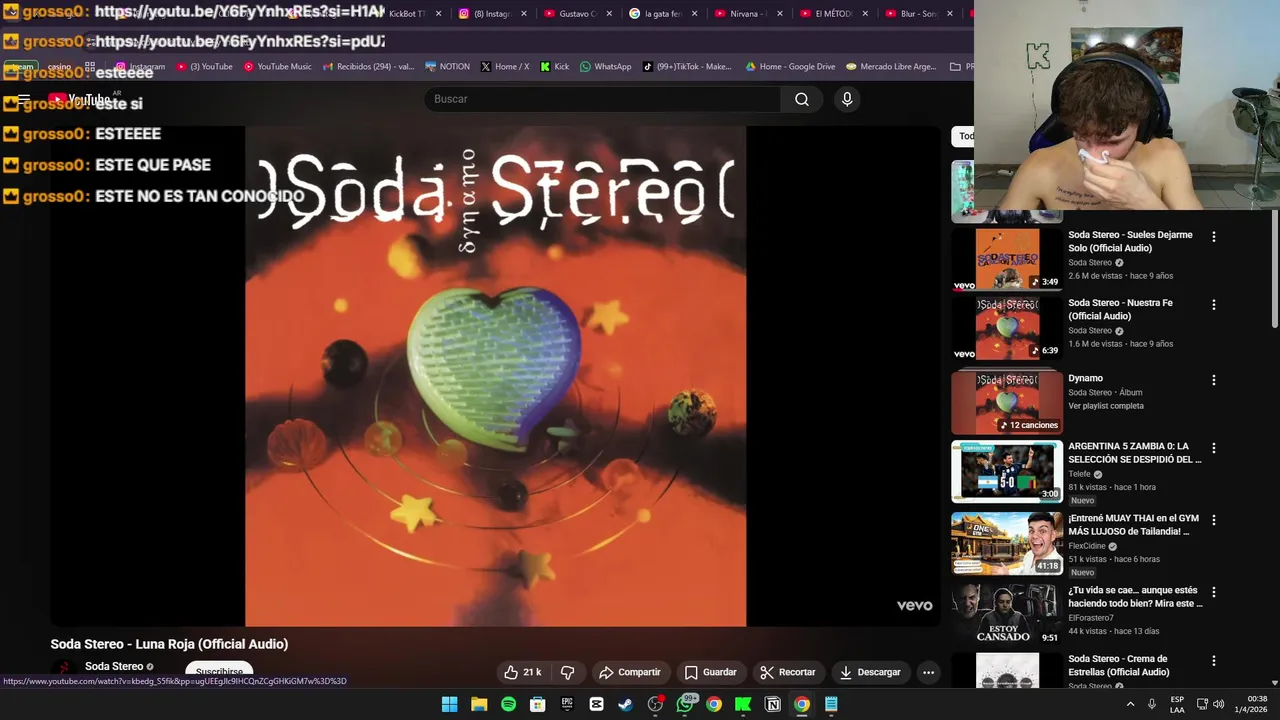Viewport: 1280px width, 720px height.
Task: Open Epic Games Launcher from taskbar
Action: pos(567,704)
